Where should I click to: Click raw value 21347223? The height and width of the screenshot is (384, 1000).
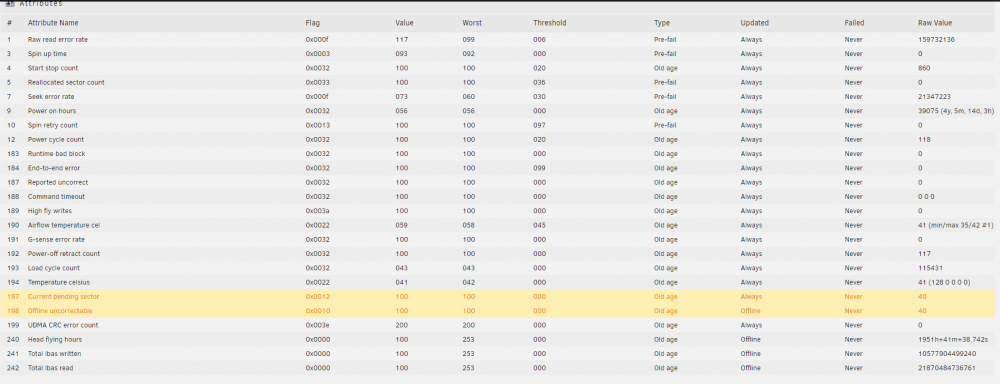pos(934,96)
